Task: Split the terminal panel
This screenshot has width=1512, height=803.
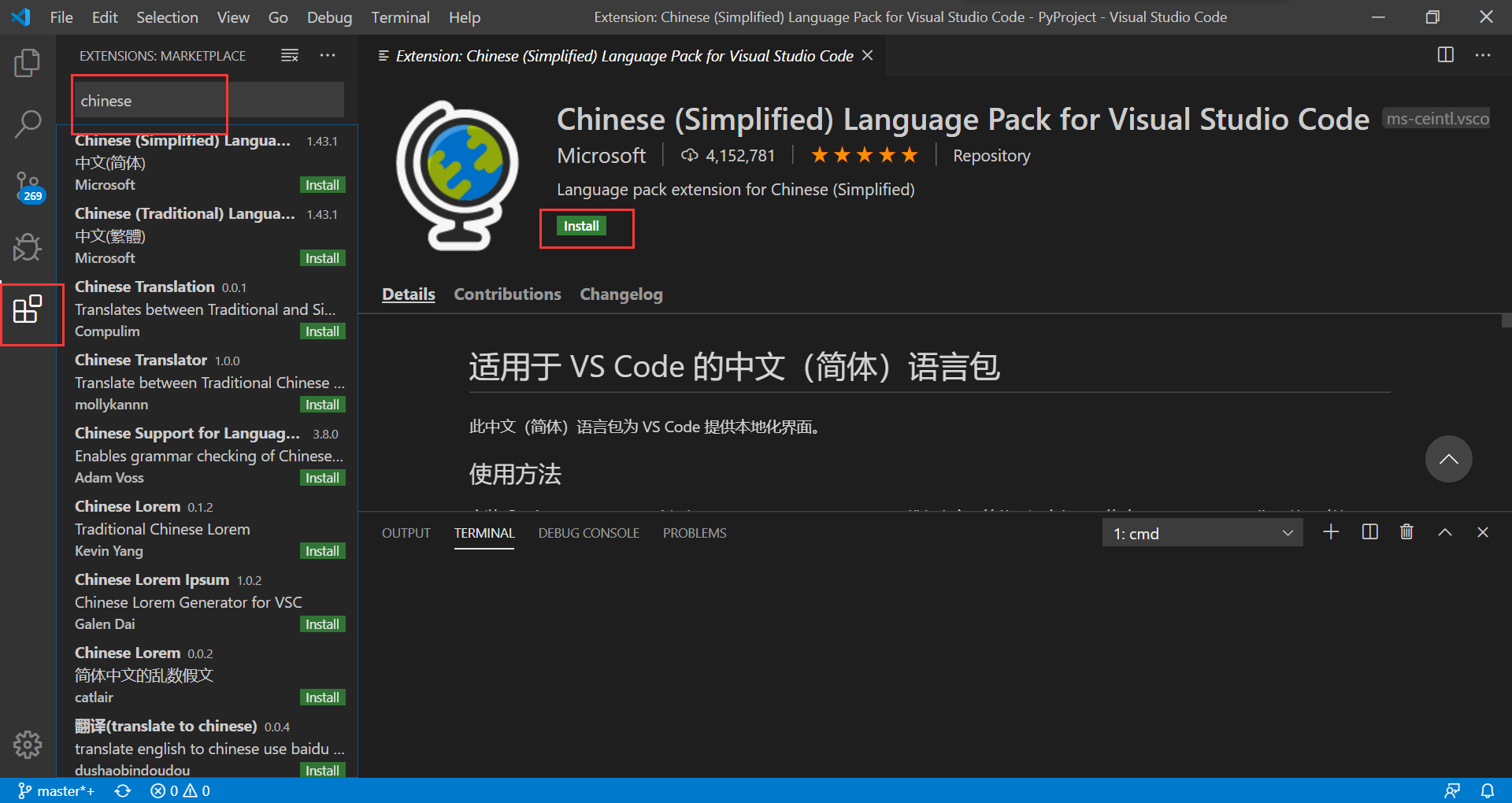Action: click(x=1369, y=532)
